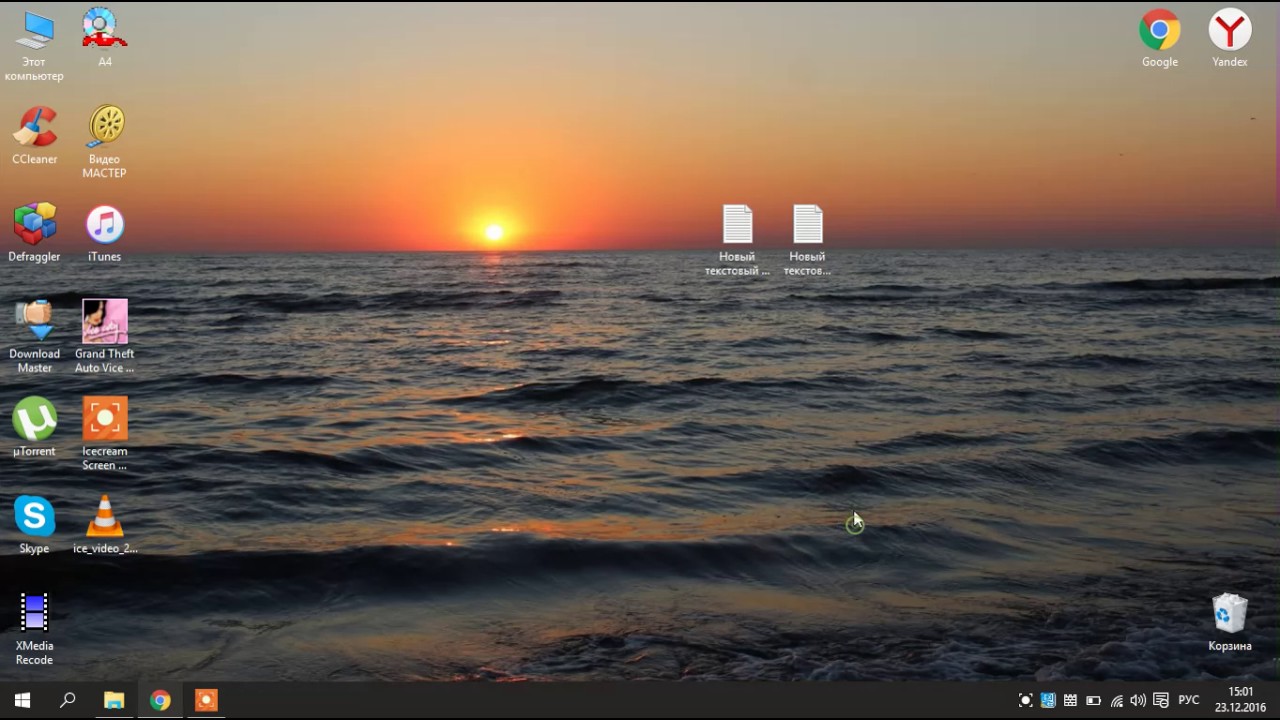The width and height of the screenshot is (1280, 720).
Task: Select the first Новый текстовый document file
Action: [x=738, y=240]
